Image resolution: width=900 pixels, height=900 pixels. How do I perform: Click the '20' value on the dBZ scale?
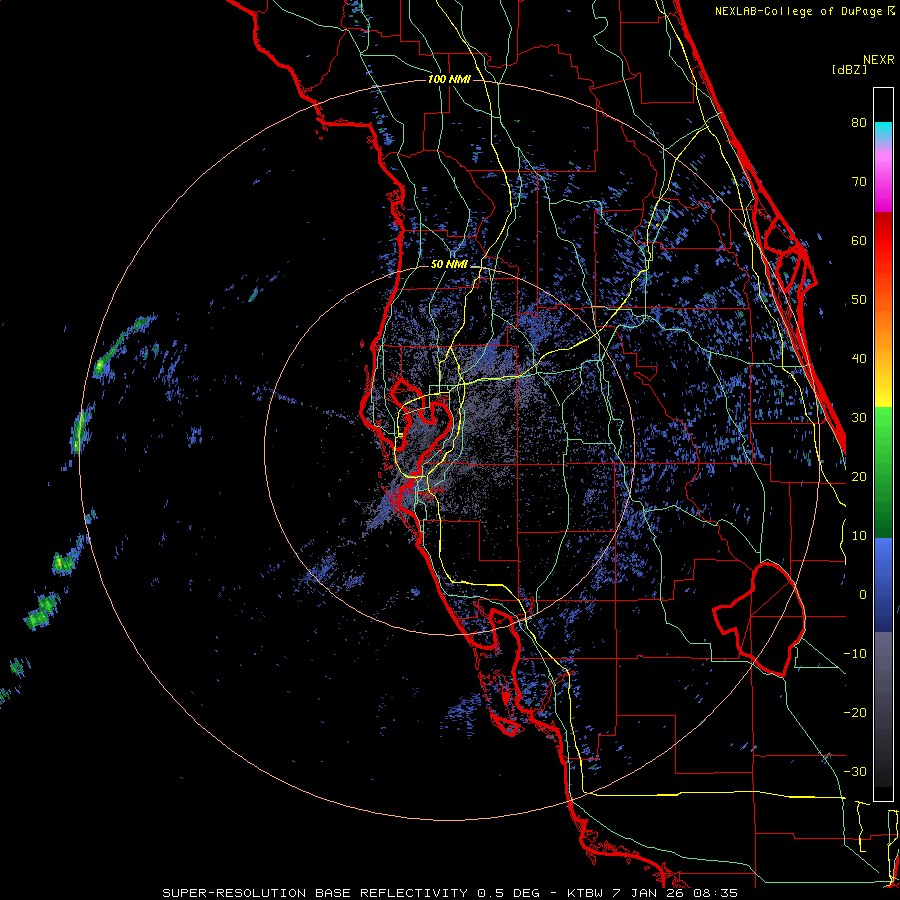pyautogui.click(x=859, y=476)
